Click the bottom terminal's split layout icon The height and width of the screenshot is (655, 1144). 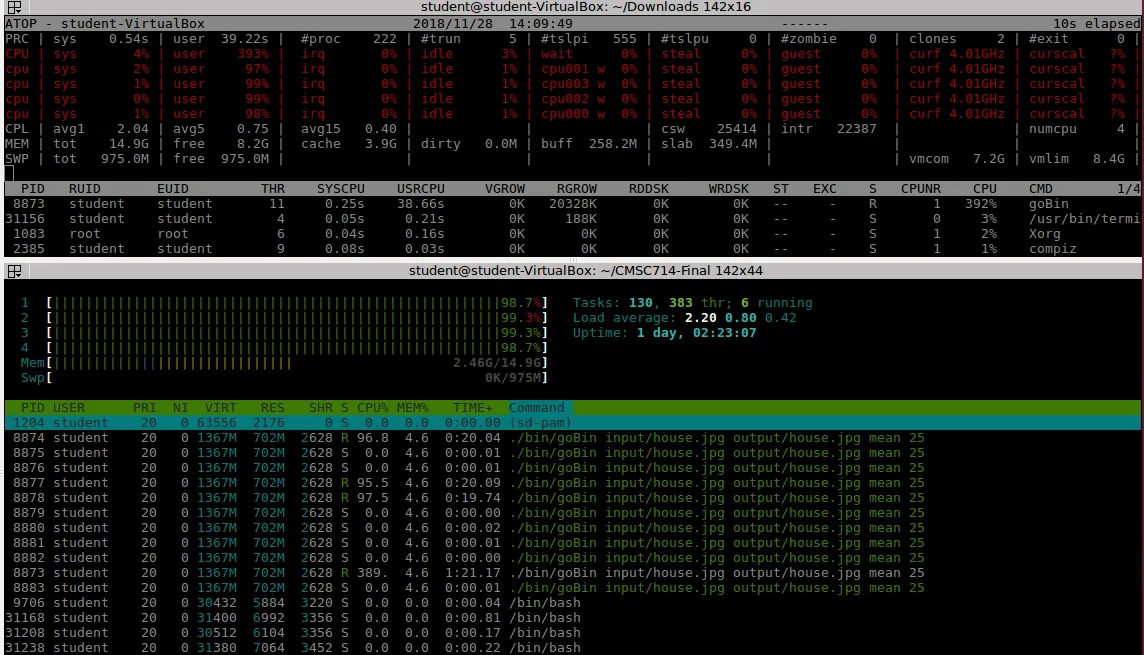click(x=14, y=271)
